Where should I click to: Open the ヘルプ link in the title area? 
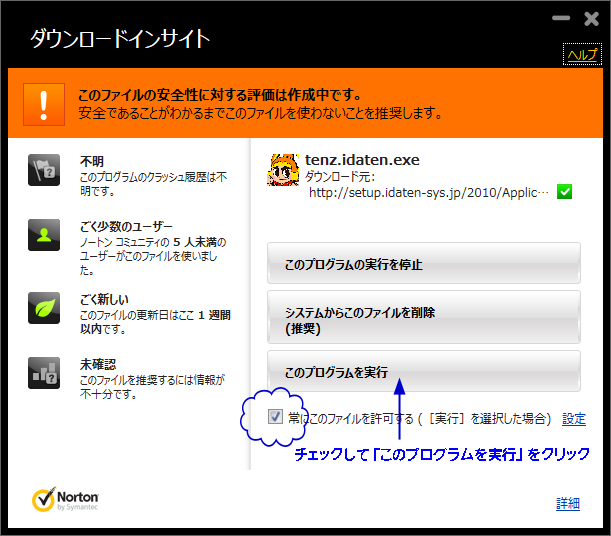581,55
